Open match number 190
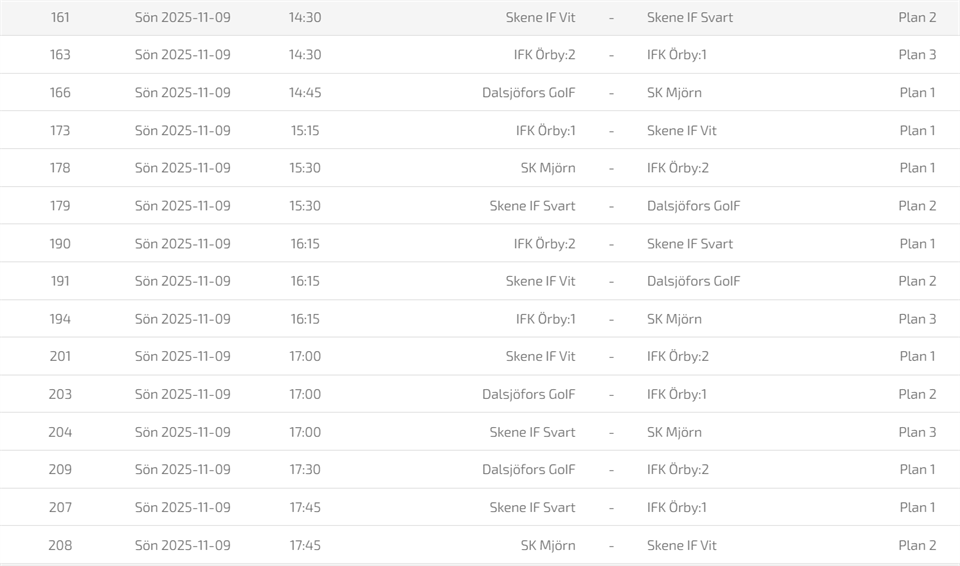 (60, 244)
